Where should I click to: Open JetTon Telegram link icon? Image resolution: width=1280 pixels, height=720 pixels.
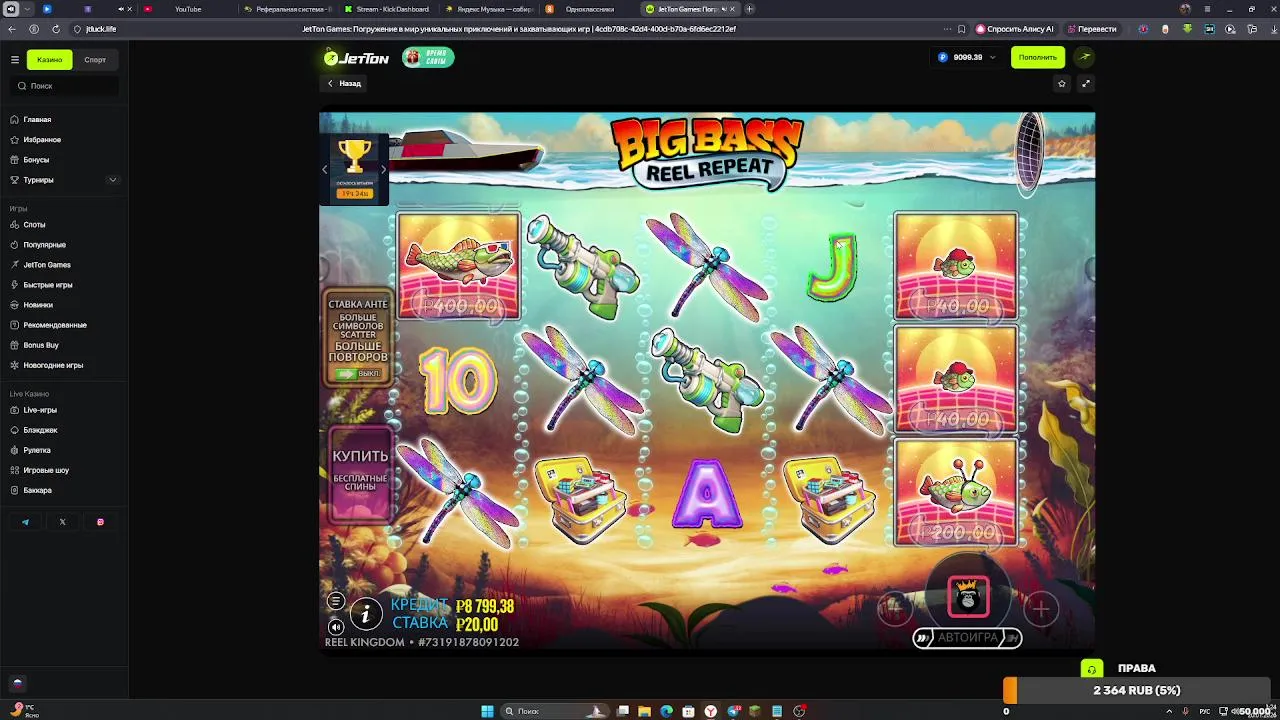point(25,522)
